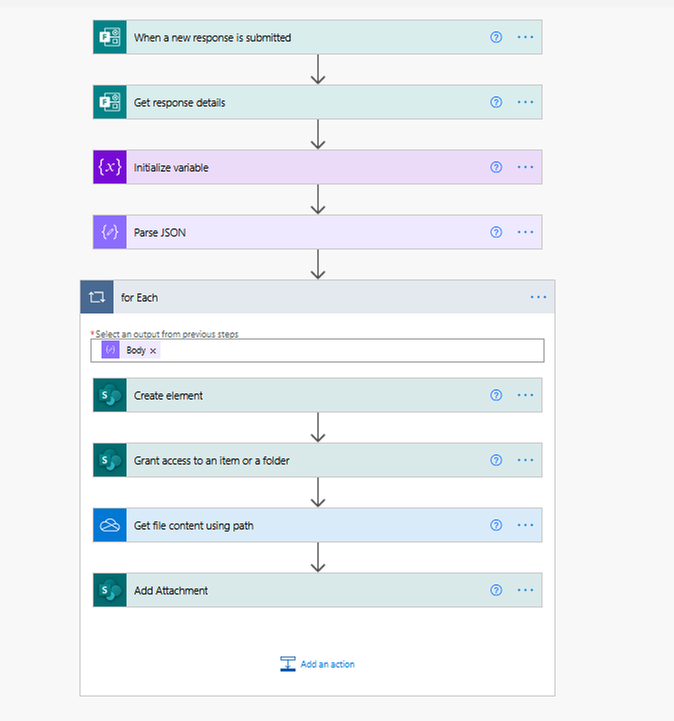Expand the Get file content using path step
This screenshot has height=721, width=674.
click(300, 525)
